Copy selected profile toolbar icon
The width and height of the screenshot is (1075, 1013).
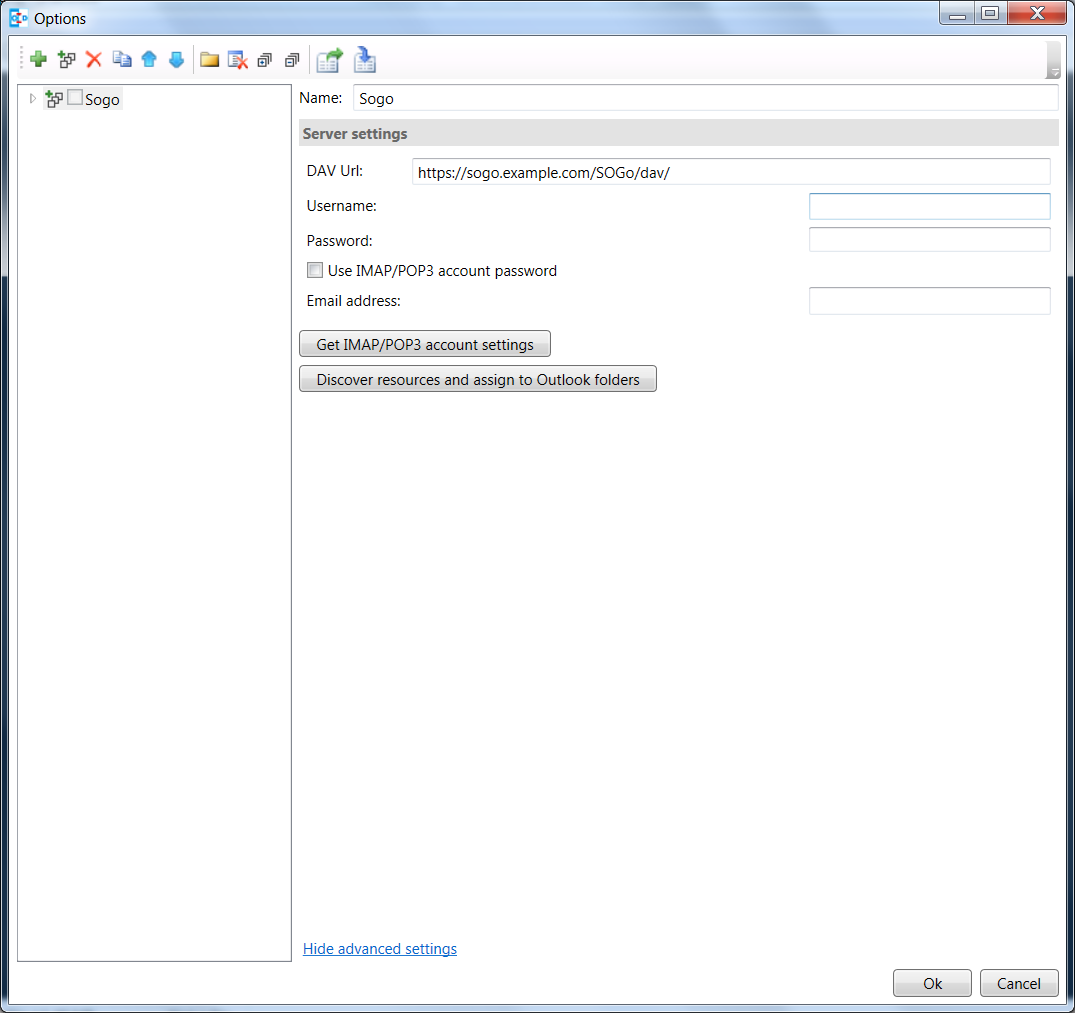coord(121,60)
